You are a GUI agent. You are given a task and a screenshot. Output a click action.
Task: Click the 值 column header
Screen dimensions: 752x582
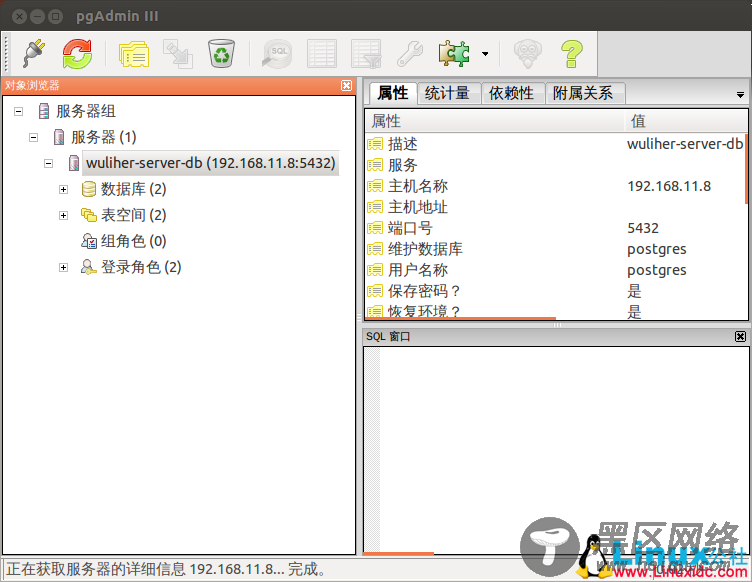[686, 121]
